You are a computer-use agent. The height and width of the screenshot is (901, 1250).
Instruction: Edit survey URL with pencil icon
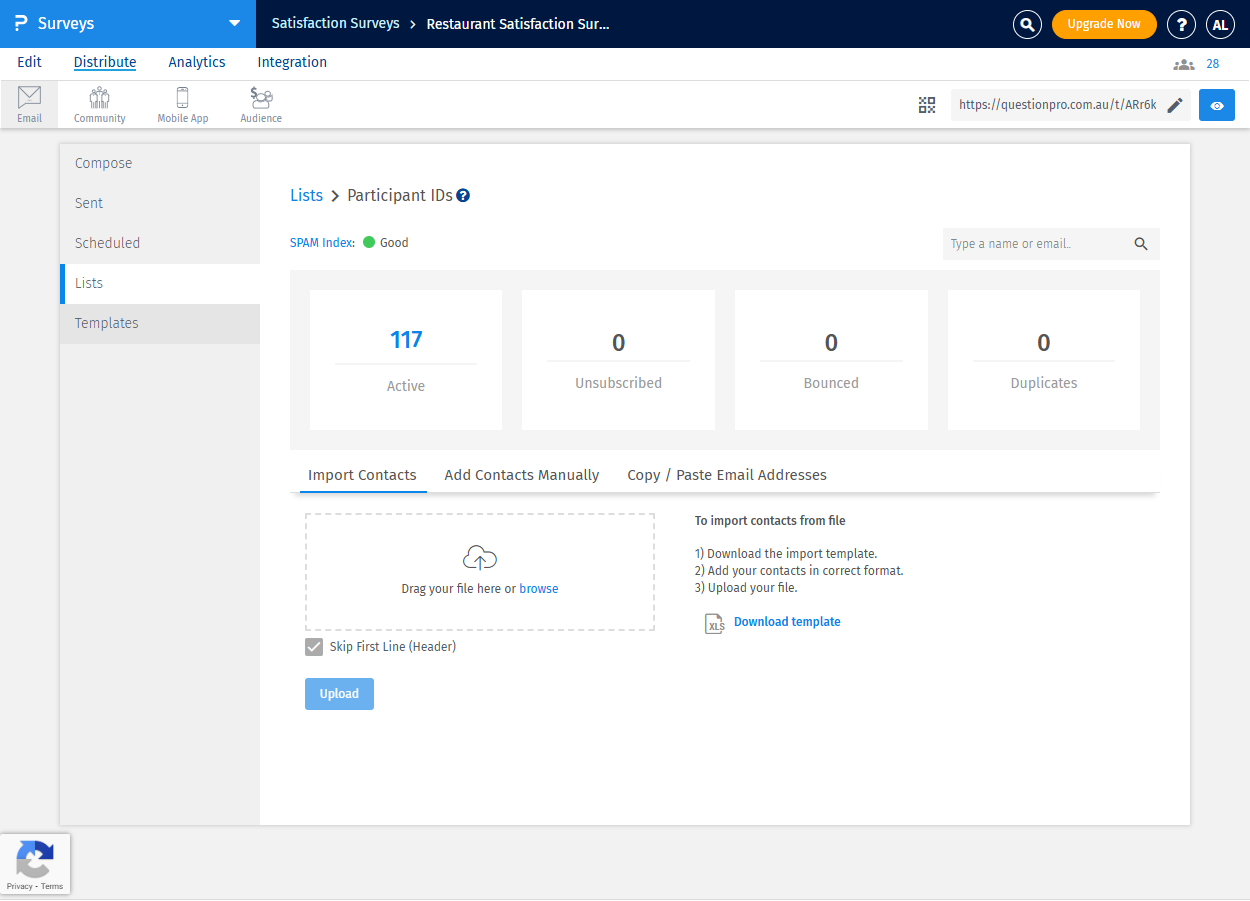(x=1175, y=105)
